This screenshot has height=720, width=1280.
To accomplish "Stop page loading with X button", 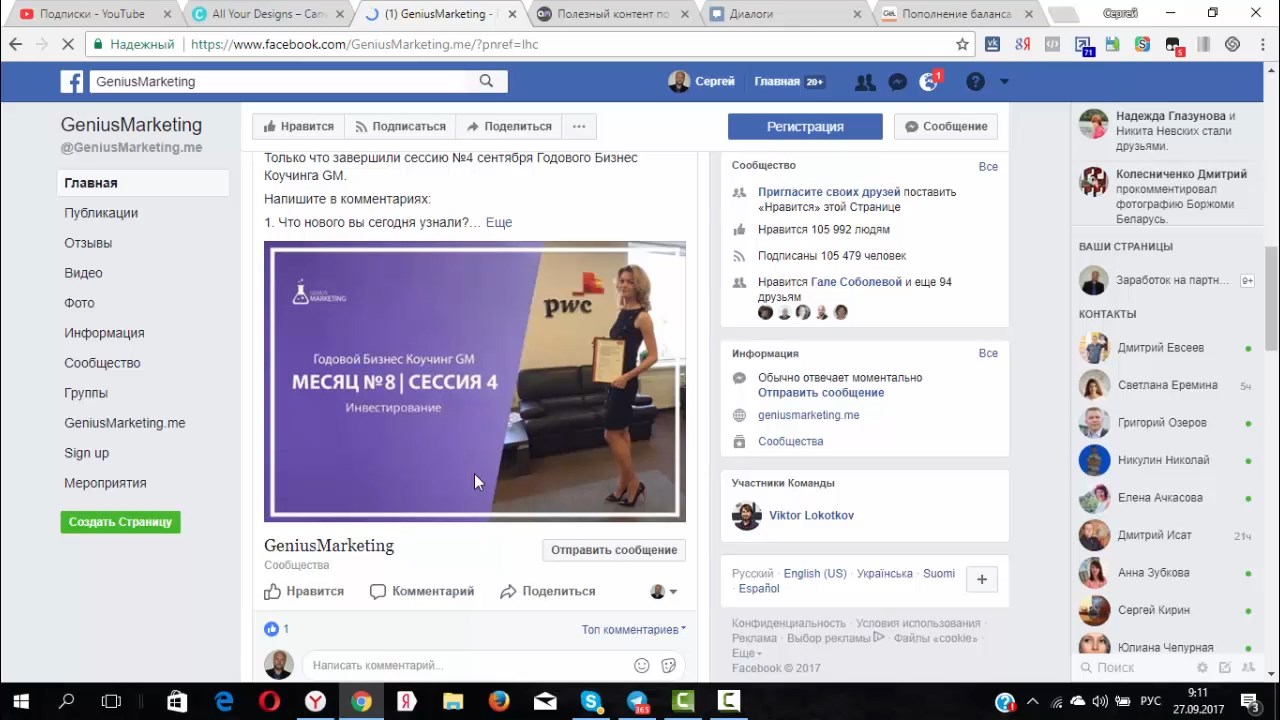I will pos(68,44).
